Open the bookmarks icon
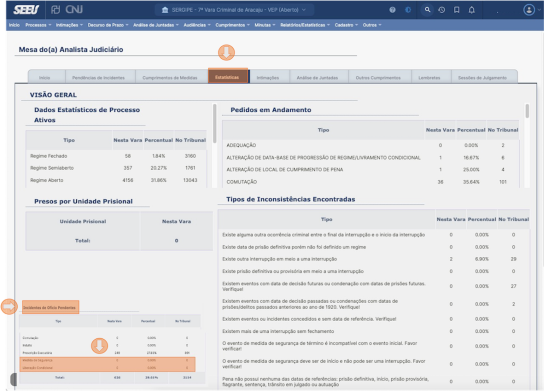544x391 pixels. point(457,10)
